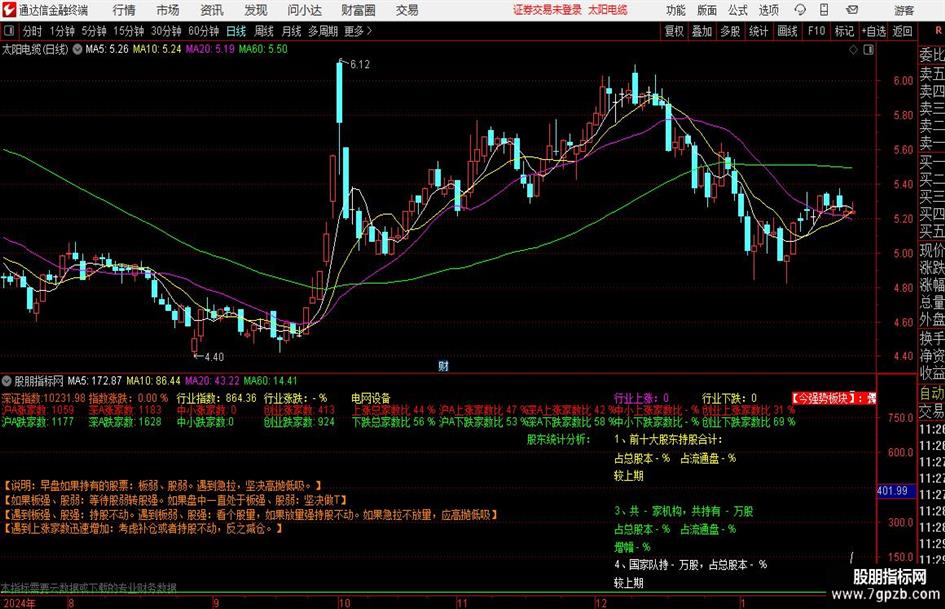Open the 资讯 menu
Screen dimensions: 945x609
coord(212,10)
